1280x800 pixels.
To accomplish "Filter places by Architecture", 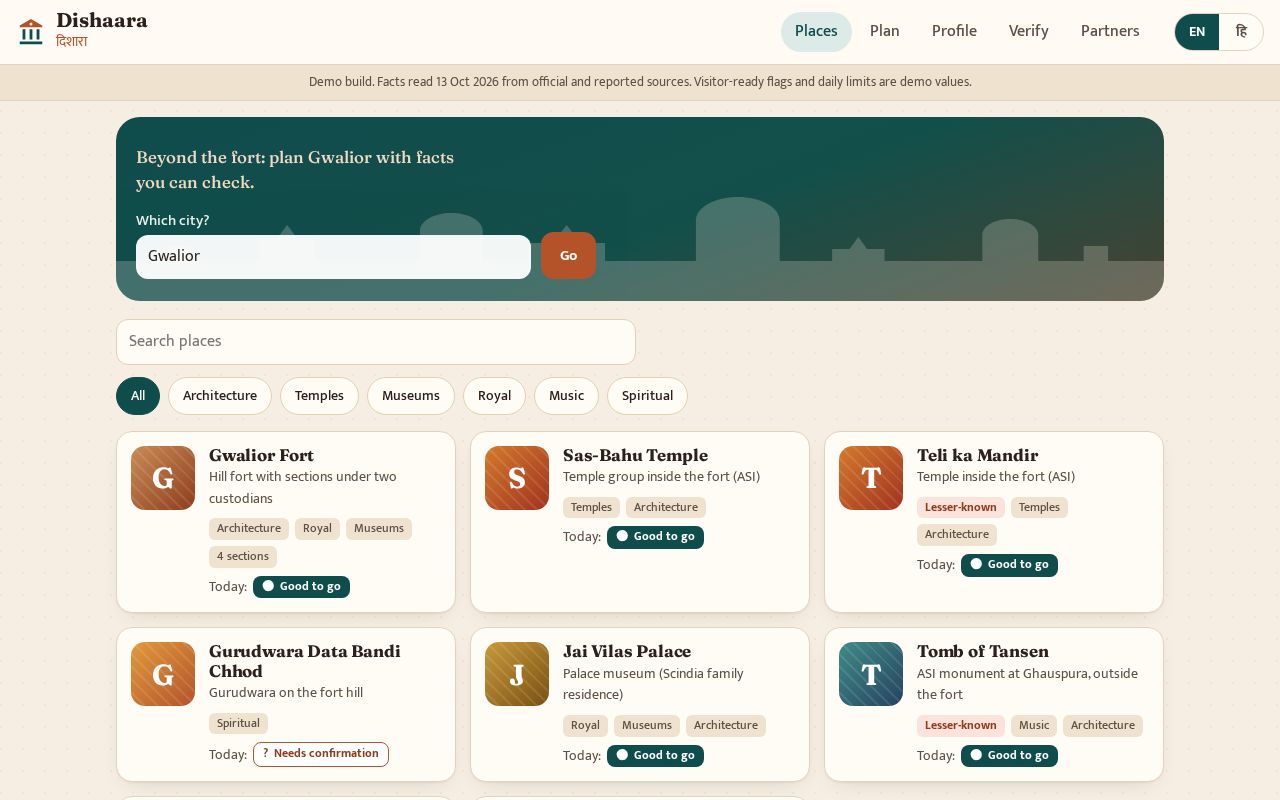I will coord(220,396).
